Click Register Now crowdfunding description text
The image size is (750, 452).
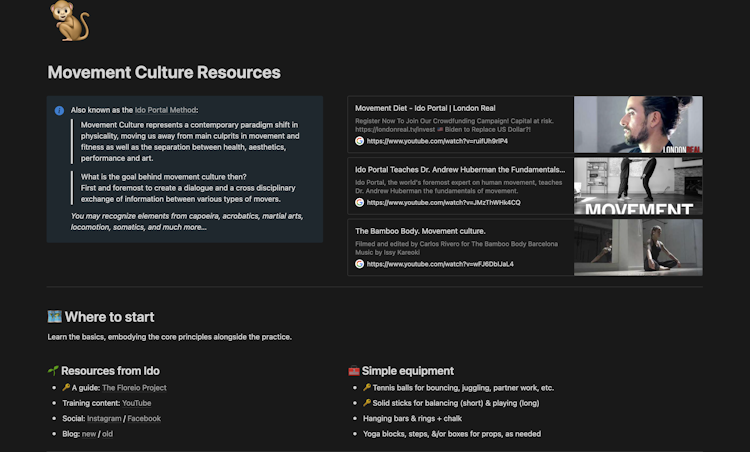[x=454, y=125]
